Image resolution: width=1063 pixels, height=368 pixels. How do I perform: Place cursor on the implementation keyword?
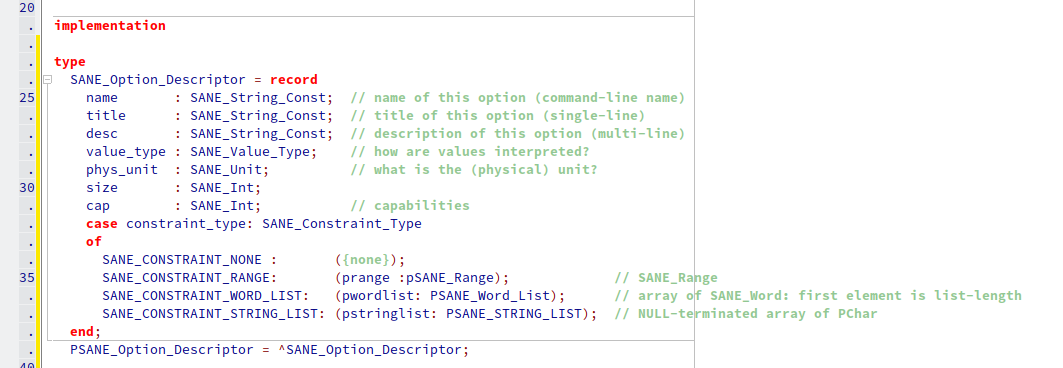pyautogui.click(x=110, y=26)
